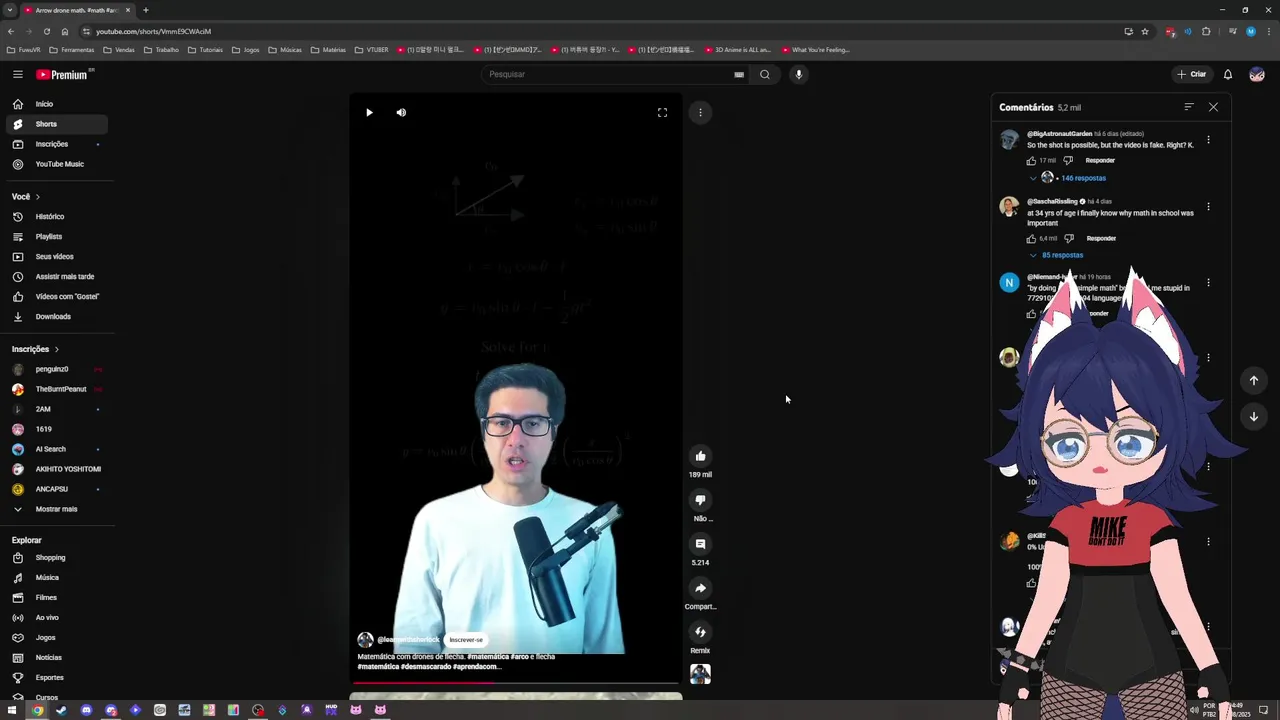Open the VTUBER bookmarks folder

tap(371, 50)
